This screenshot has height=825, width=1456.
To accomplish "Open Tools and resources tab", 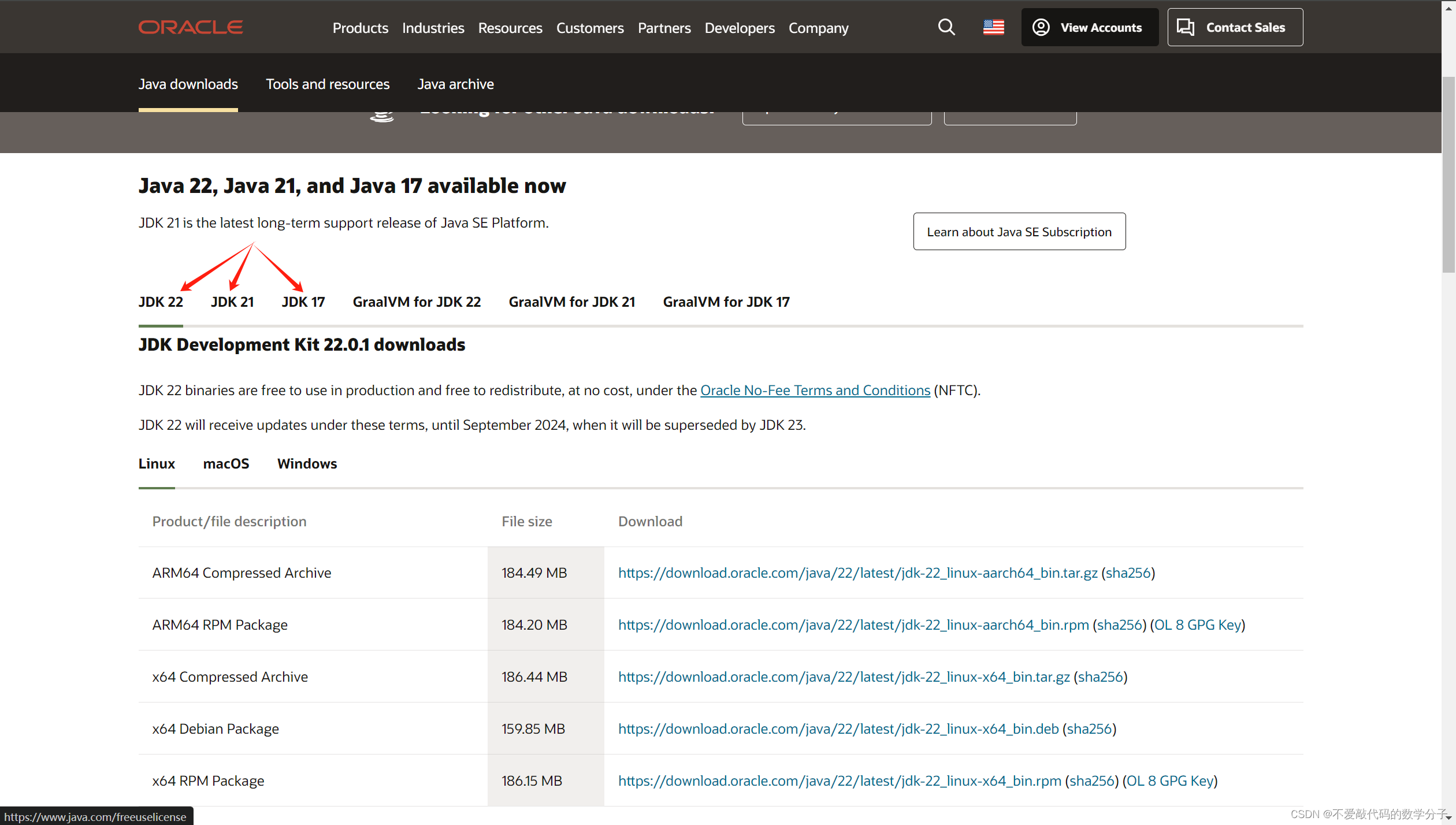I will 328,84.
